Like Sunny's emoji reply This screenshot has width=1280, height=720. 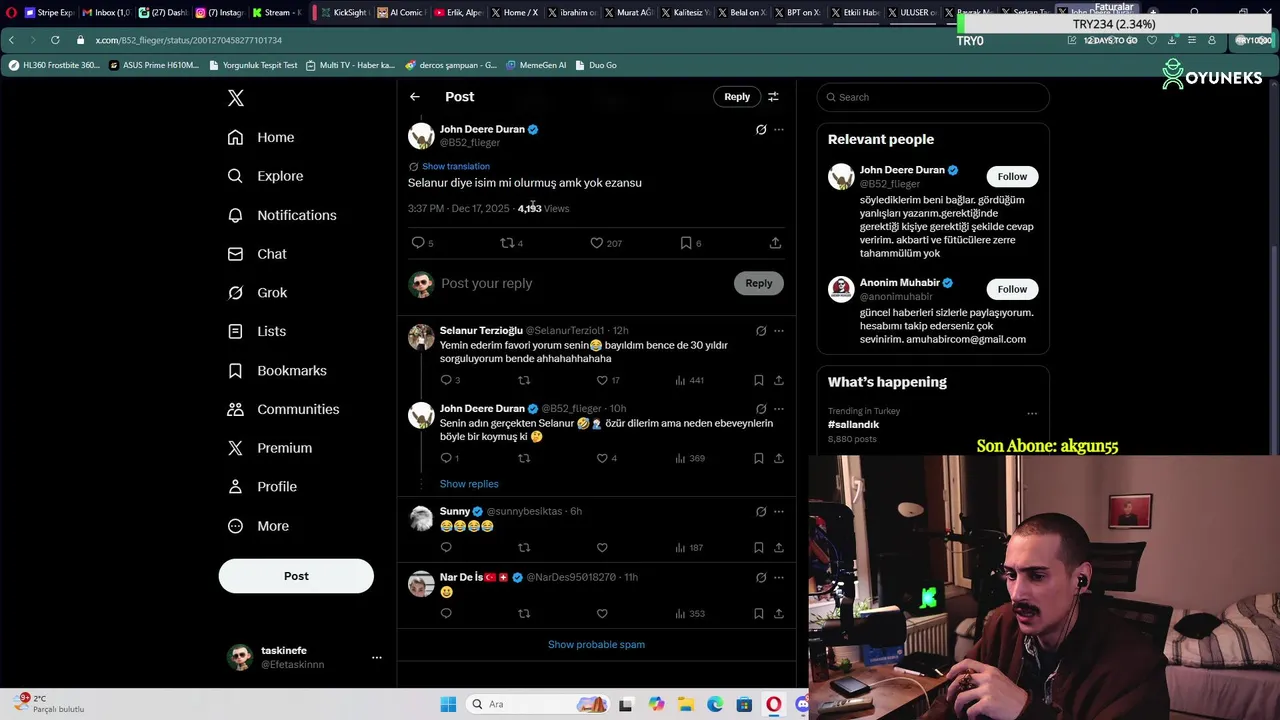(x=602, y=547)
